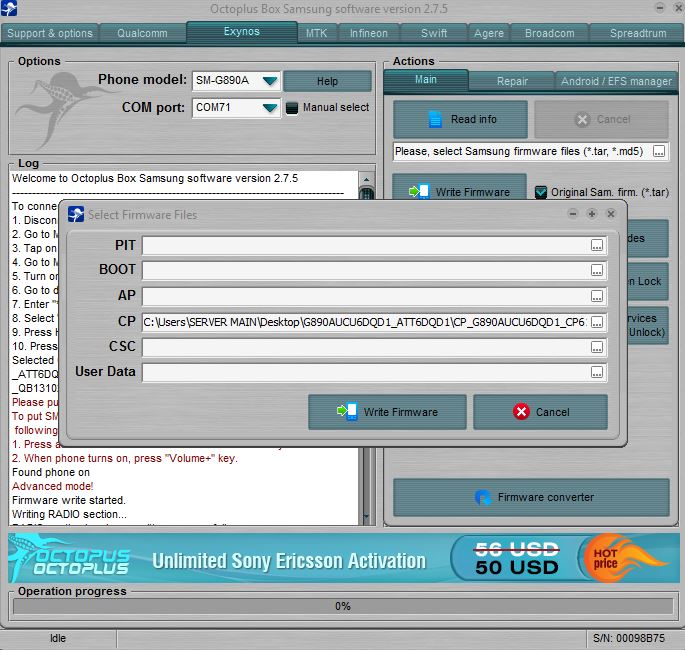The image size is (685, 650).
Task: Click Write Firmware in the dialog
Action: 387,412
